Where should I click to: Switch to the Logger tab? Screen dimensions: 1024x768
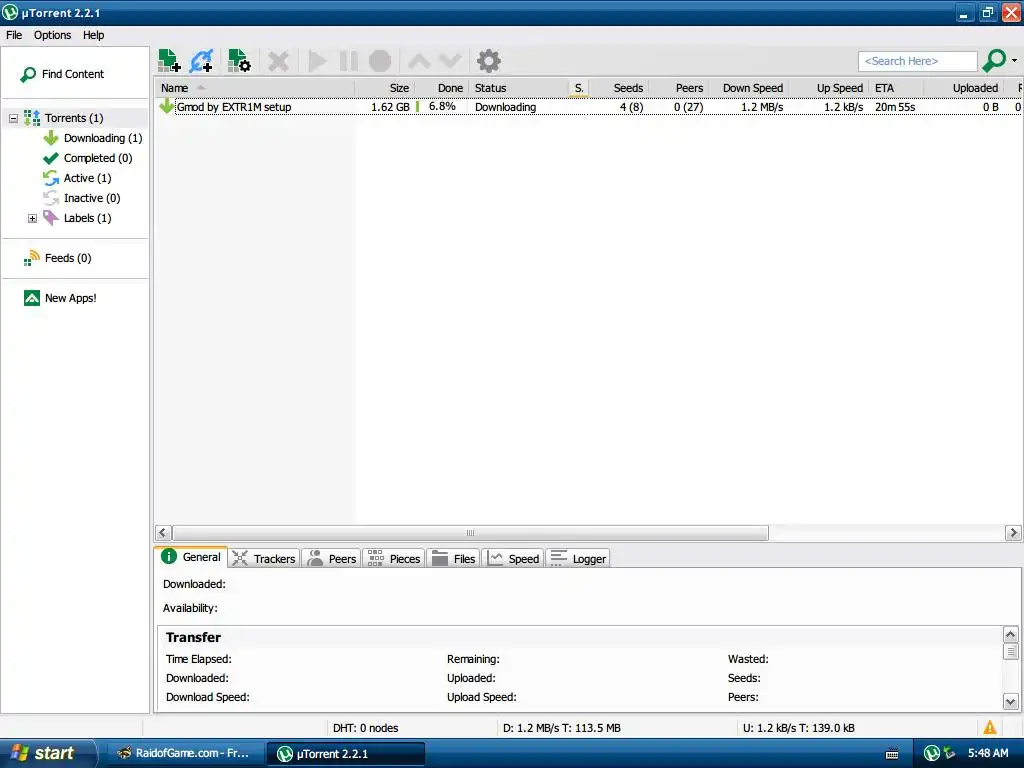(578, 559)
